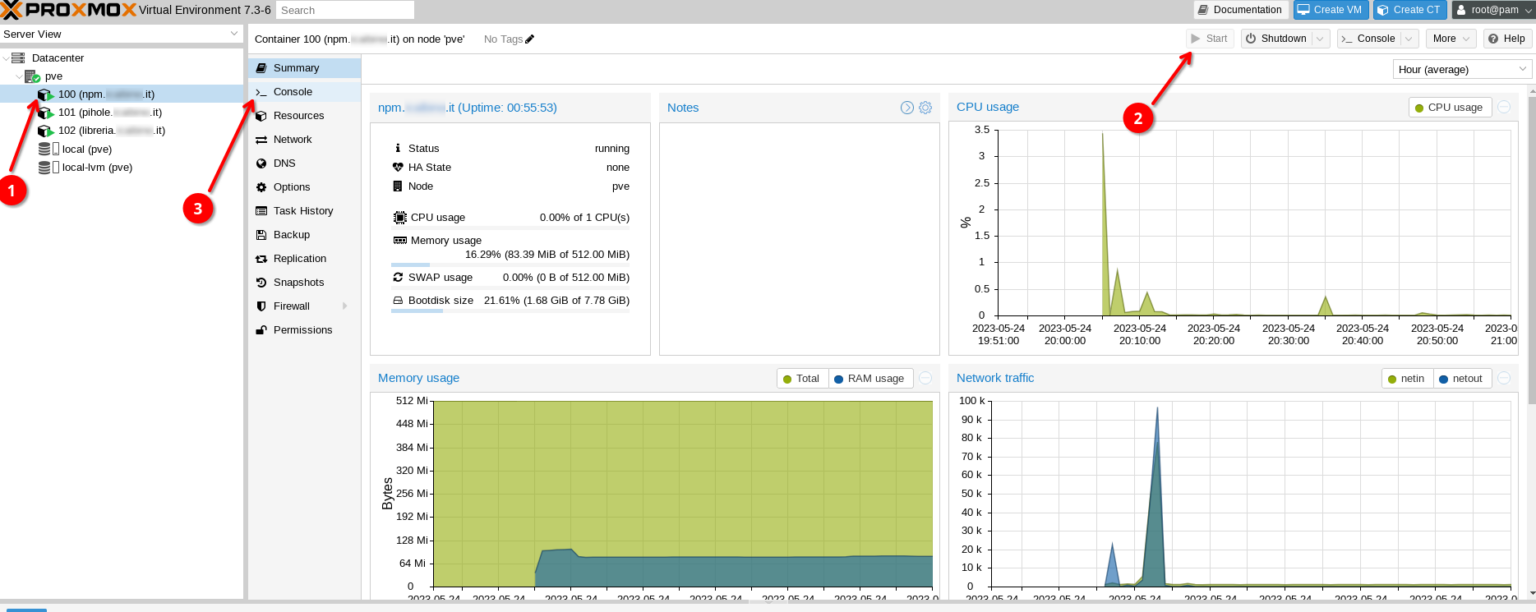The height and width of the screenshot is (612, 1536).
Task: Click the local-lvm (pve) storage icon
Action: pos(48,167)
